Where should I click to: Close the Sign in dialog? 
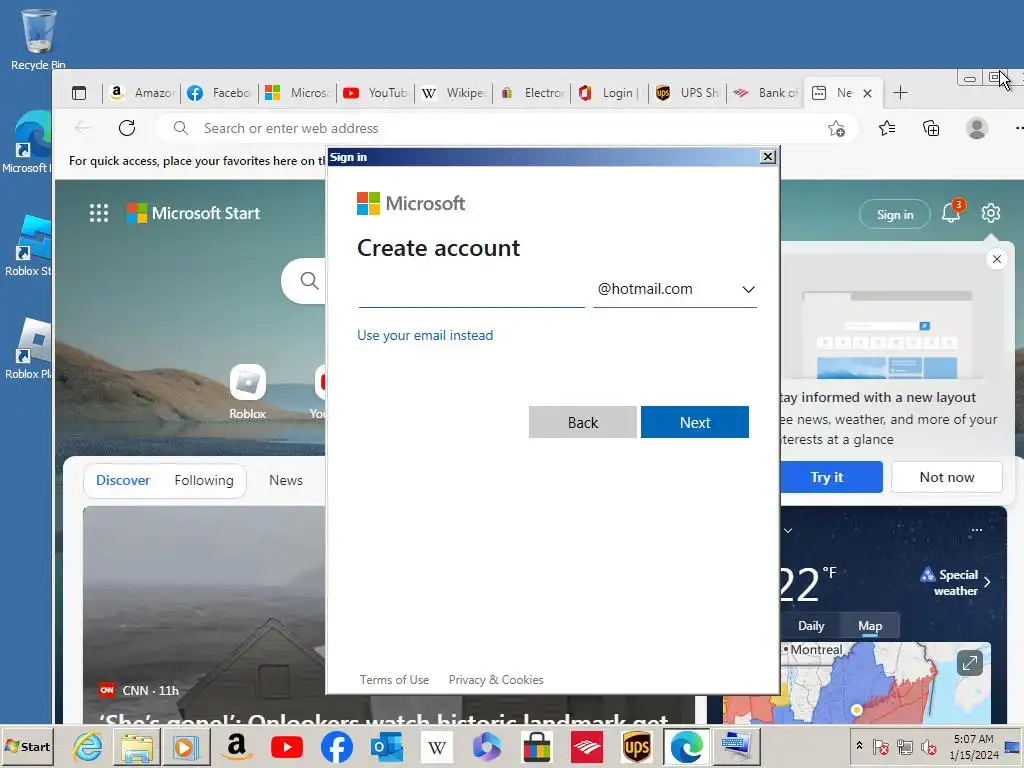pyautogui.click(x=768, y=157)
